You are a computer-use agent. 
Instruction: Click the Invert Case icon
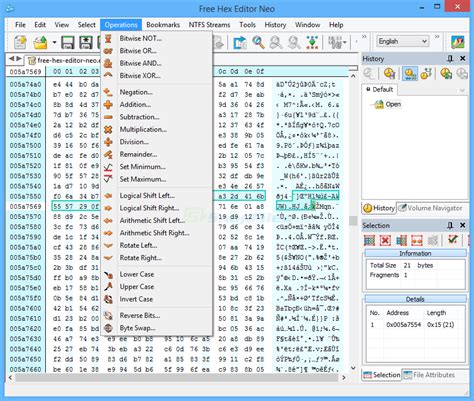(108, 299)
